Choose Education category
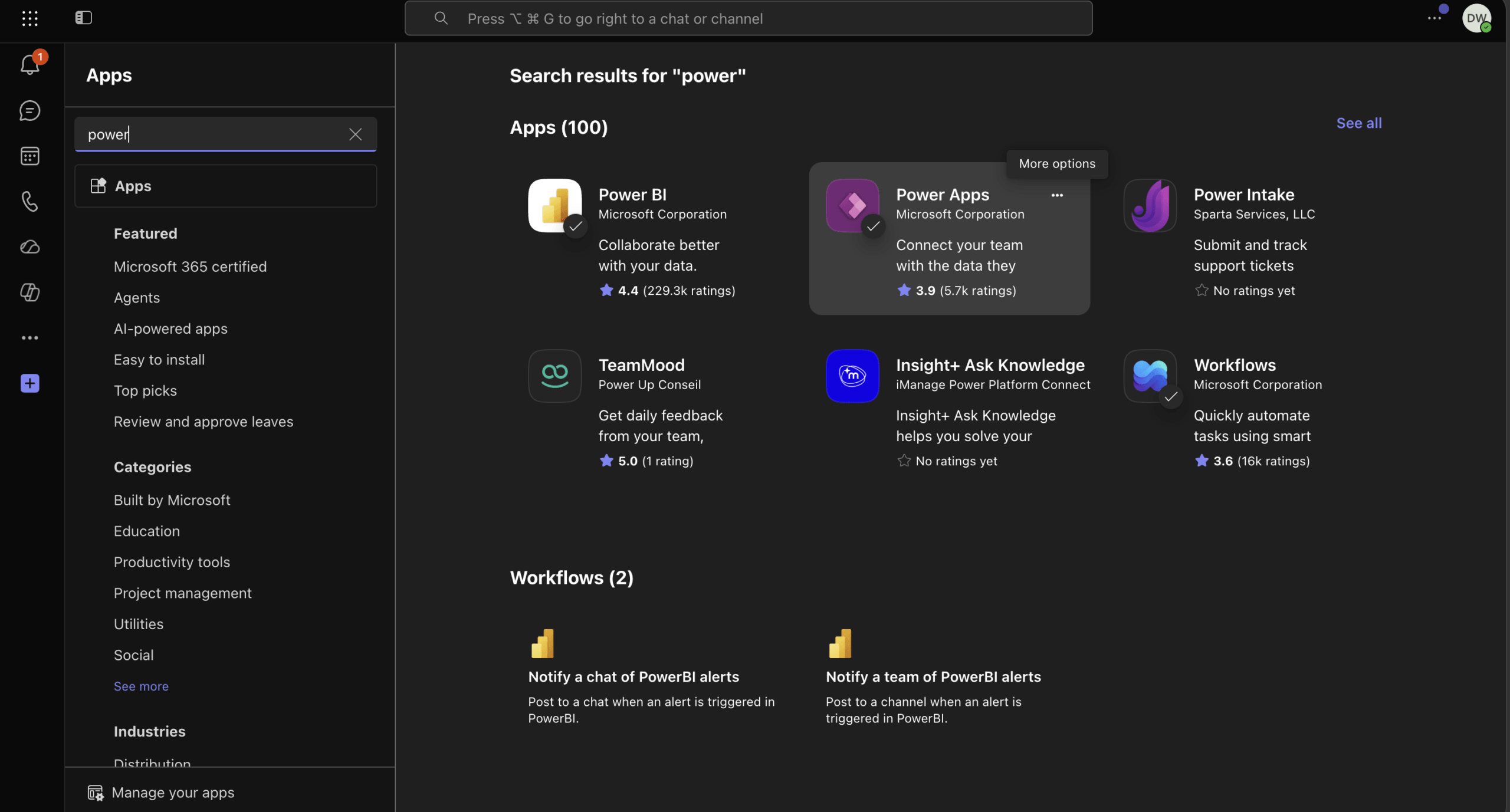This screenshot has width=1510, height=812. (x=147, y=531)
